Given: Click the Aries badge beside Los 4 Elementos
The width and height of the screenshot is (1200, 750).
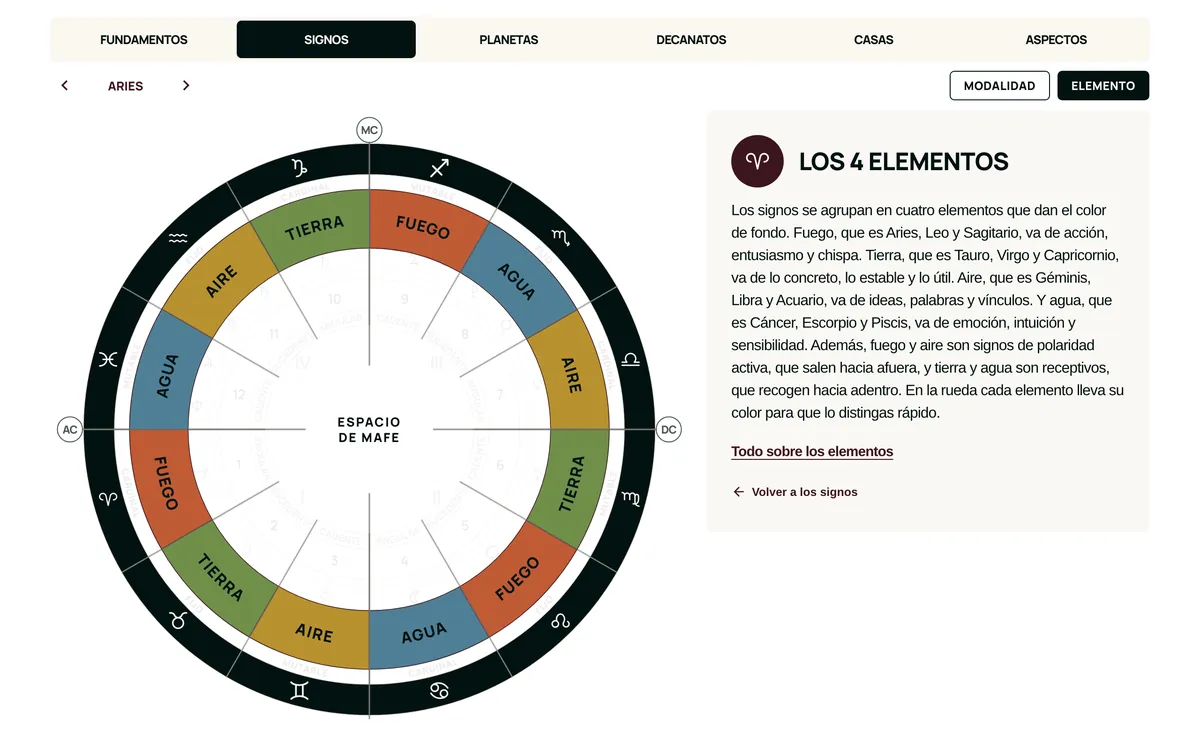Looking at the screenshot, I should pyautogui.click(x=757, y=161).
